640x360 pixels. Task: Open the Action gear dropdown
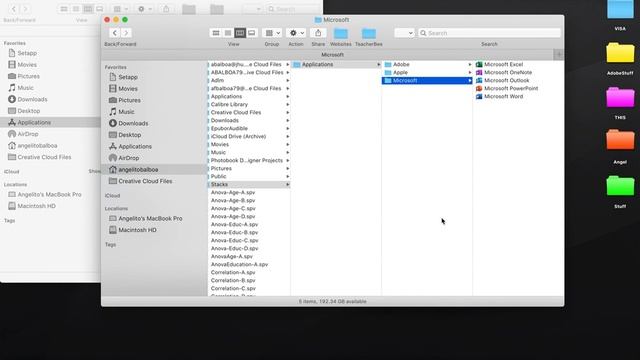296,33
